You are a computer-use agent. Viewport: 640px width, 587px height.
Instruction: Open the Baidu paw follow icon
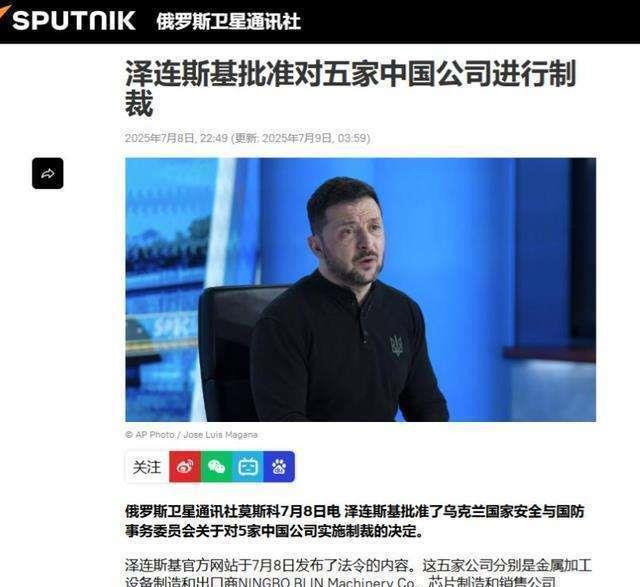point(279,467)
